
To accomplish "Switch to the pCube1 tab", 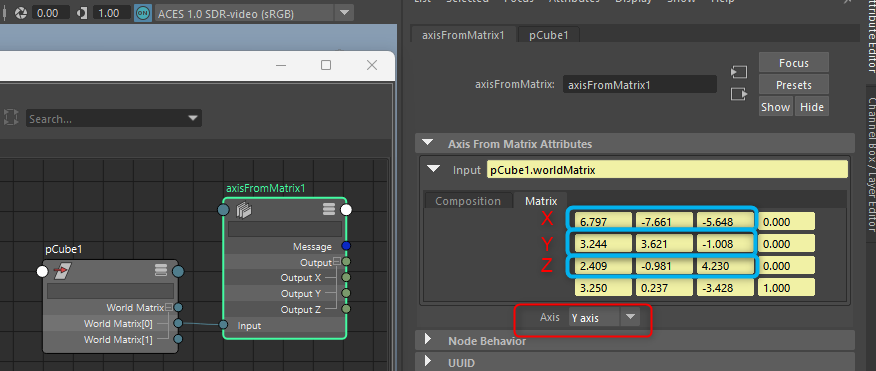I will point(549,35).
